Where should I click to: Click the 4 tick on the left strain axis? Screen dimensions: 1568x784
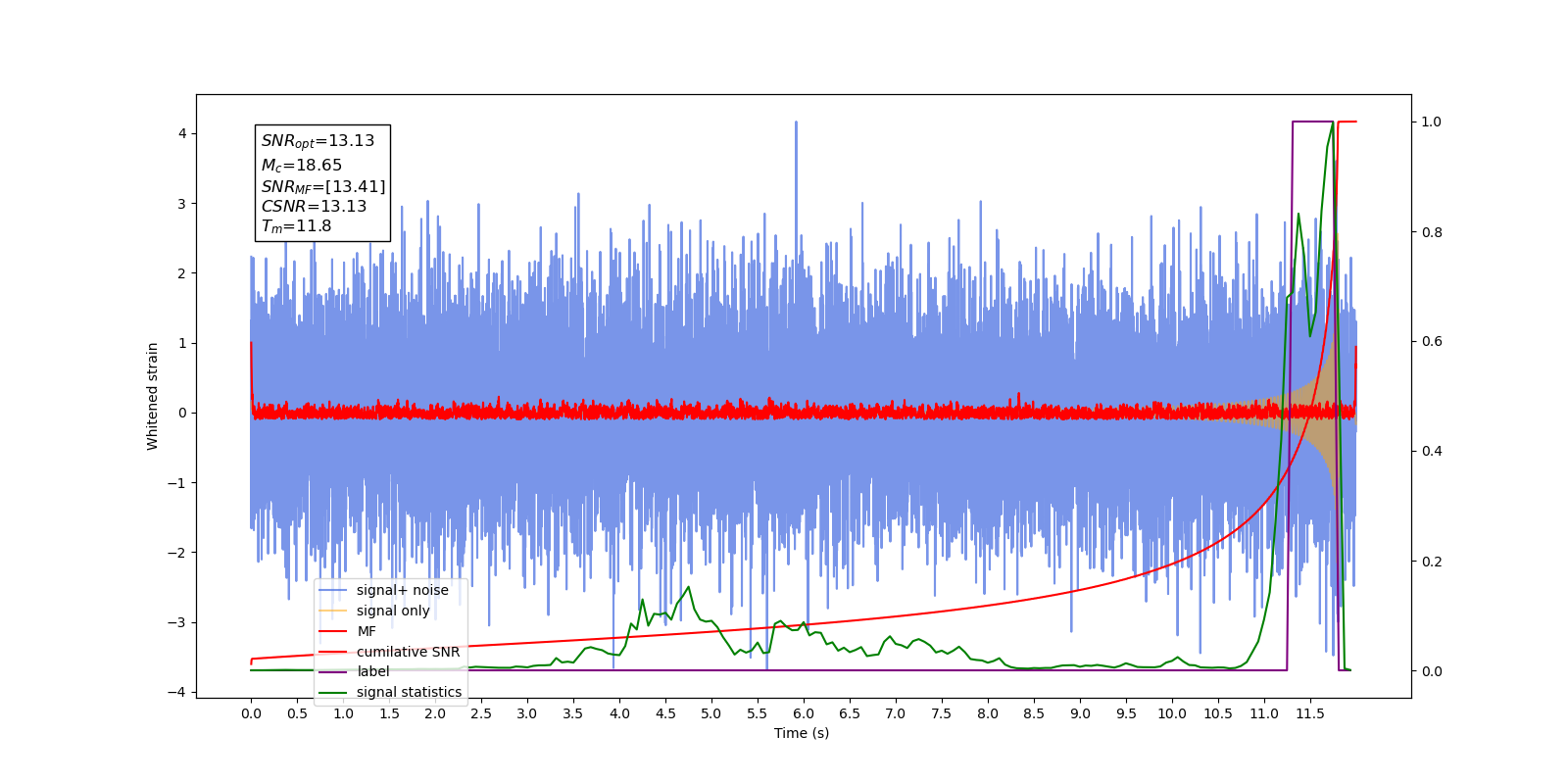tap(181, 133)
